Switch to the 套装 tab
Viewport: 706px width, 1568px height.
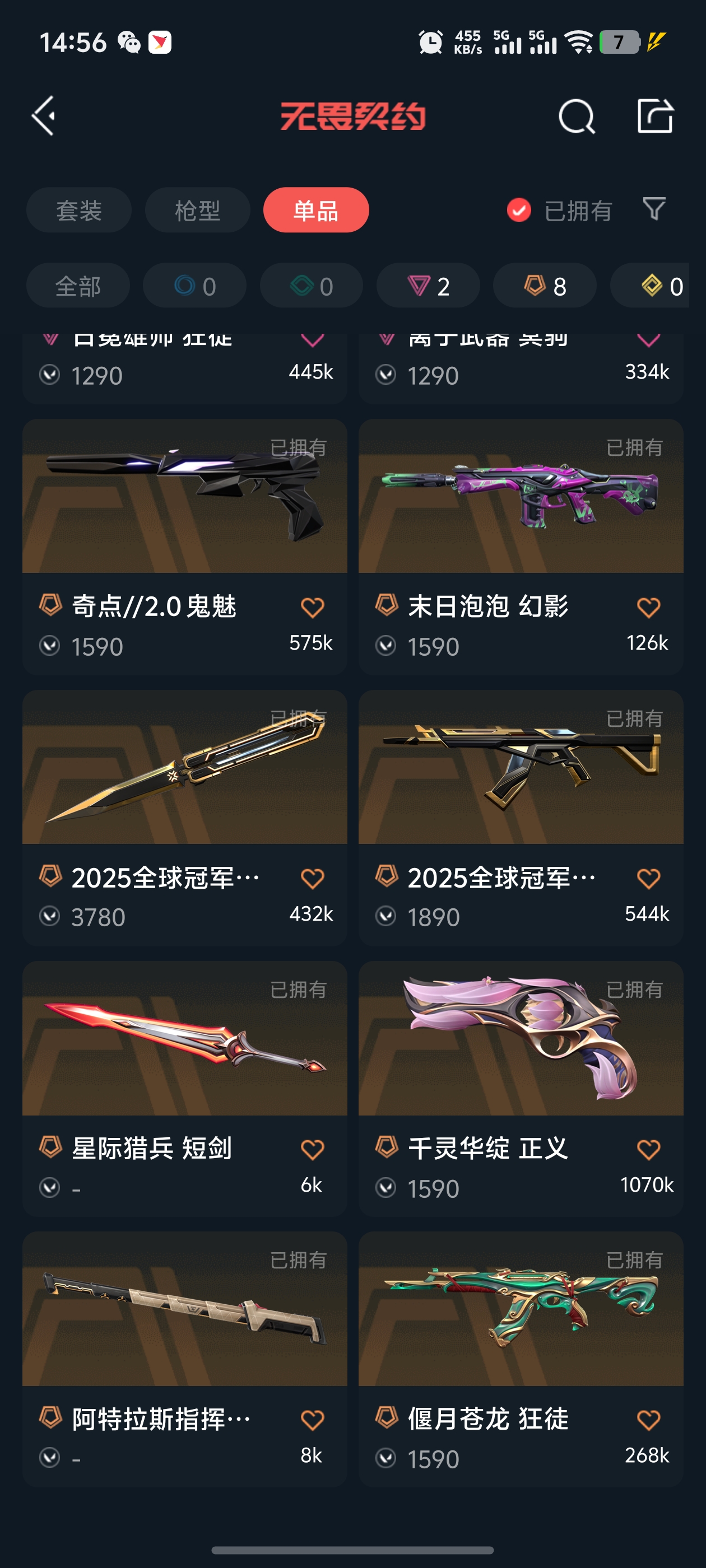pos(78,210)
